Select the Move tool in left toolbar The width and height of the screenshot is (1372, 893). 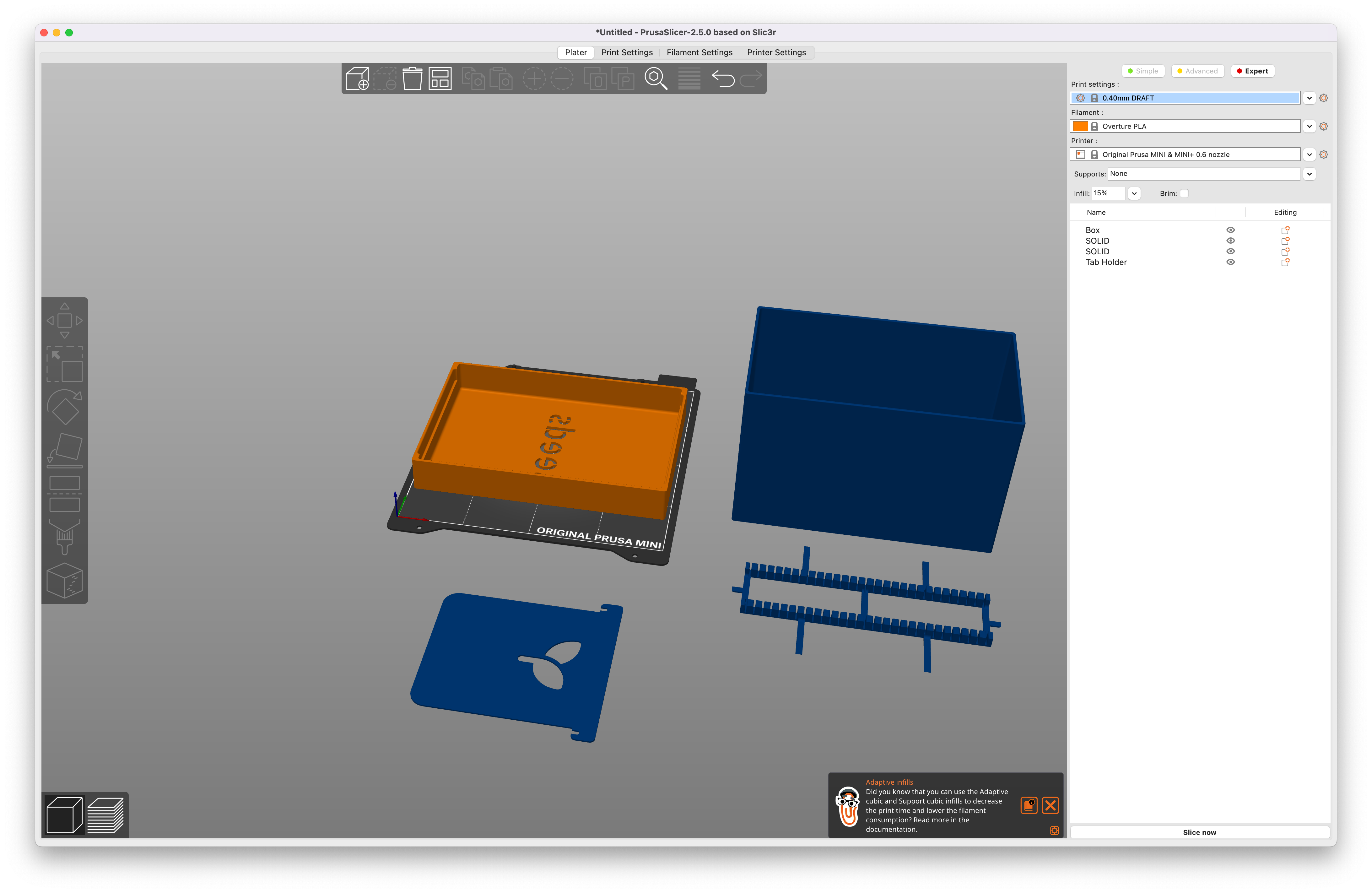(x=65, y=321)
